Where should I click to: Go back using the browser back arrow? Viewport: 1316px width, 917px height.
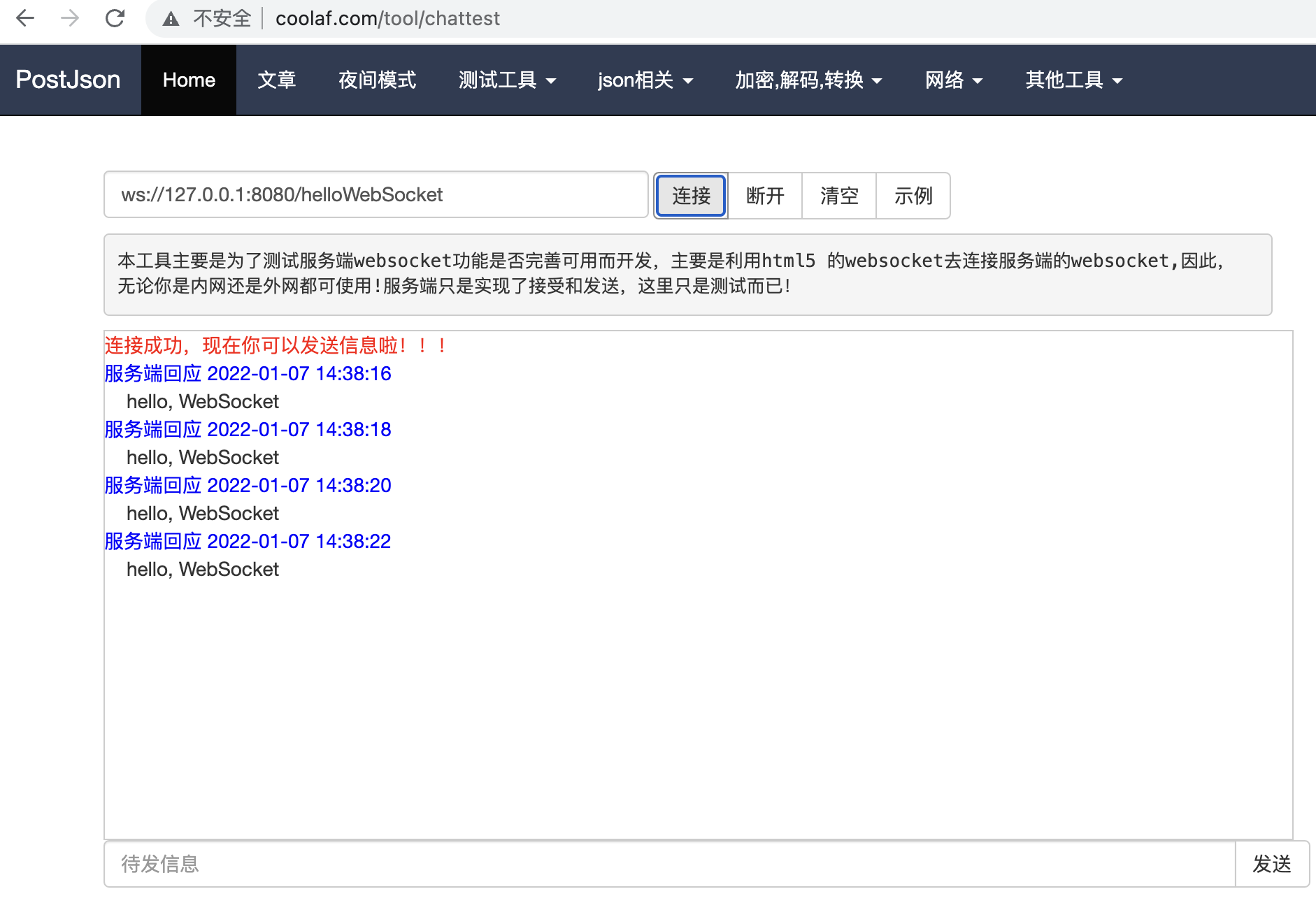[x=25, y=18]
